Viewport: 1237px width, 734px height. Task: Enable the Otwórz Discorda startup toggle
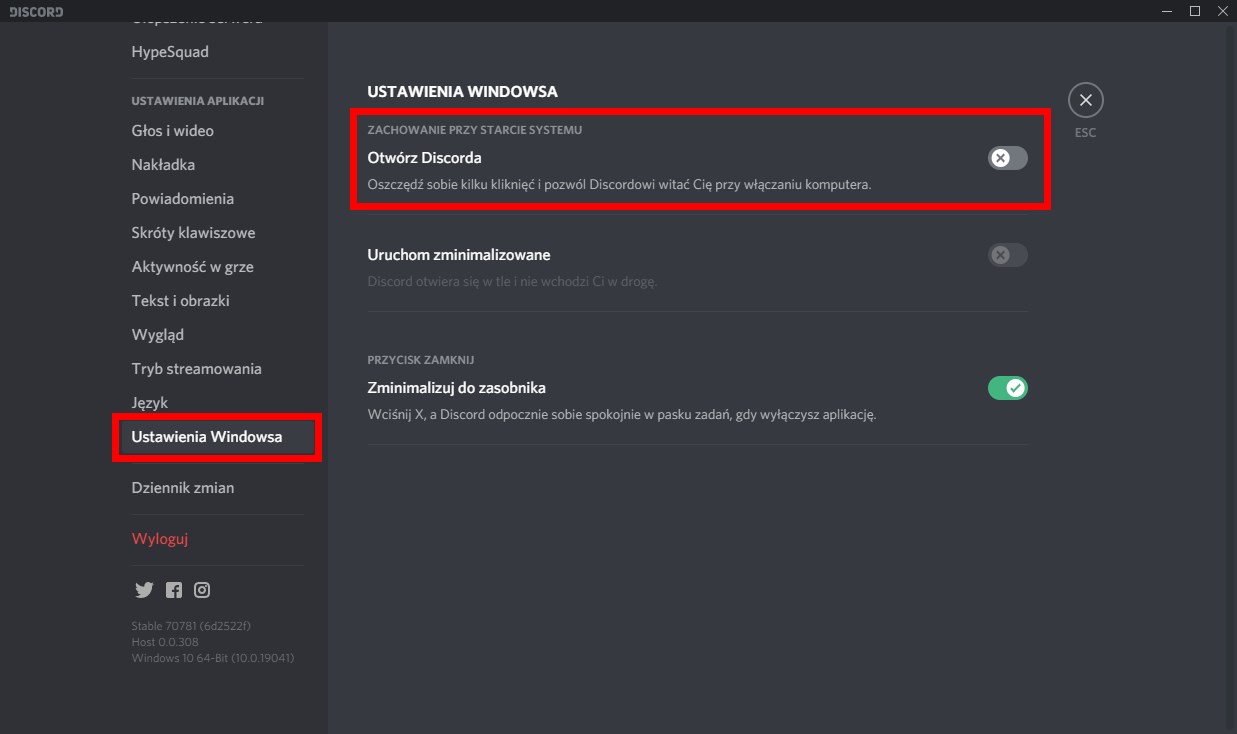(x=1007, y=158)
